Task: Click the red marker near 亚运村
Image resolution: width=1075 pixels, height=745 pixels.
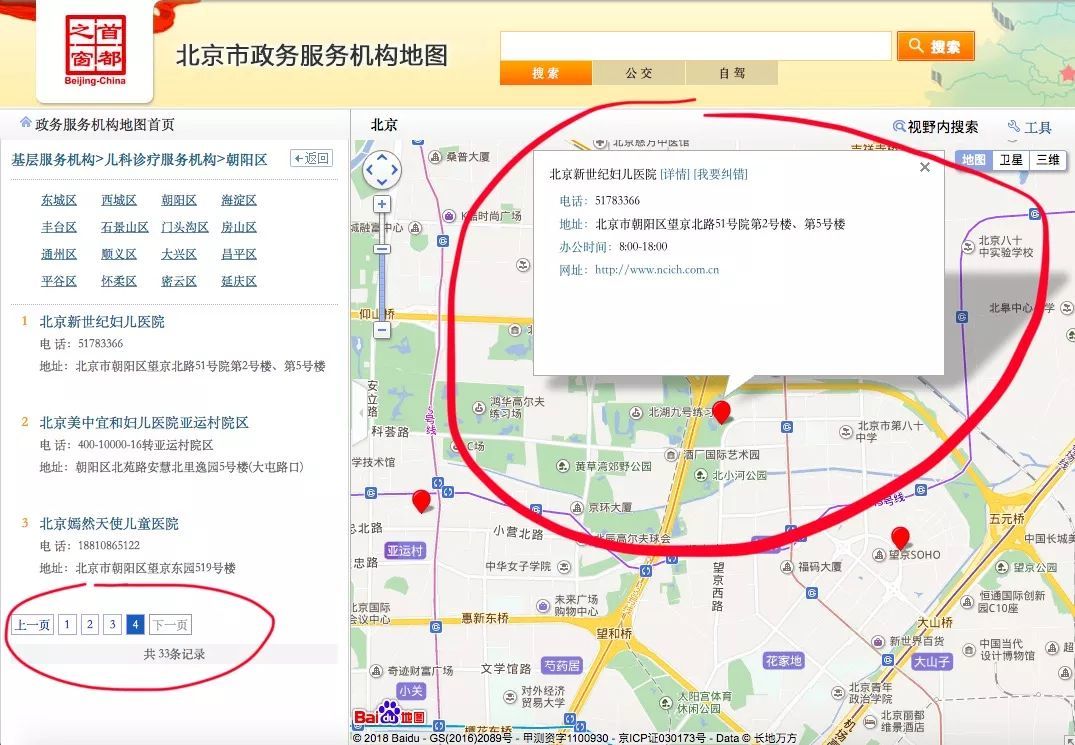Action: pos(422,501)
